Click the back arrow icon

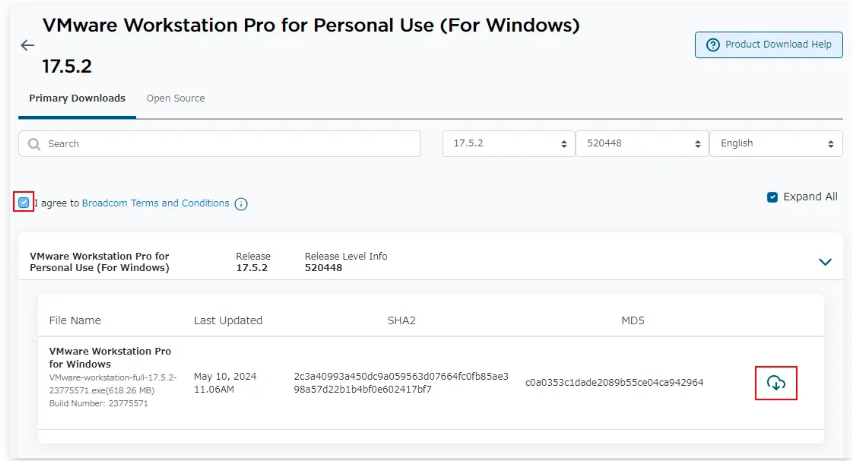(27, 45)
